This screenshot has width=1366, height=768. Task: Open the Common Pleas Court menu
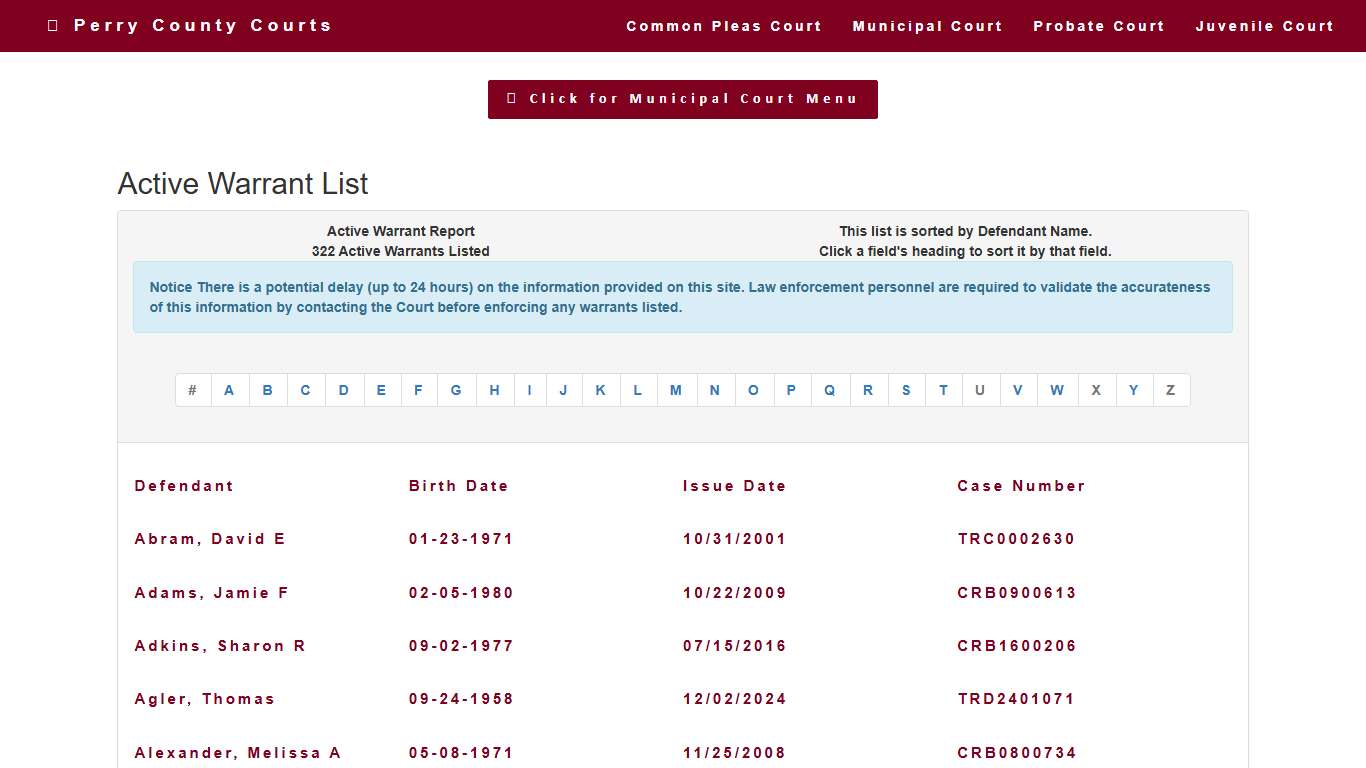pyautogui.click(x=723, y=26)
